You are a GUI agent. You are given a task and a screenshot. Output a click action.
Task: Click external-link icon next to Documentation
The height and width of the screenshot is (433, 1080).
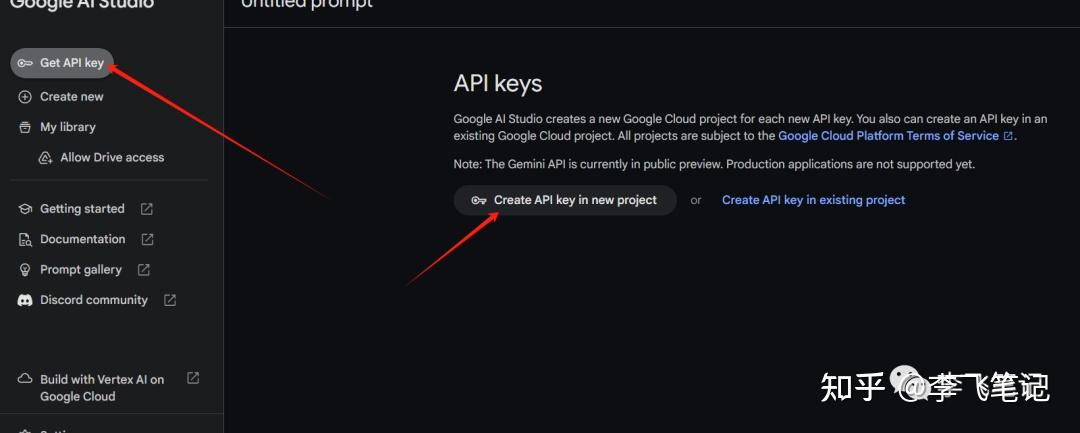pos(148,240)
